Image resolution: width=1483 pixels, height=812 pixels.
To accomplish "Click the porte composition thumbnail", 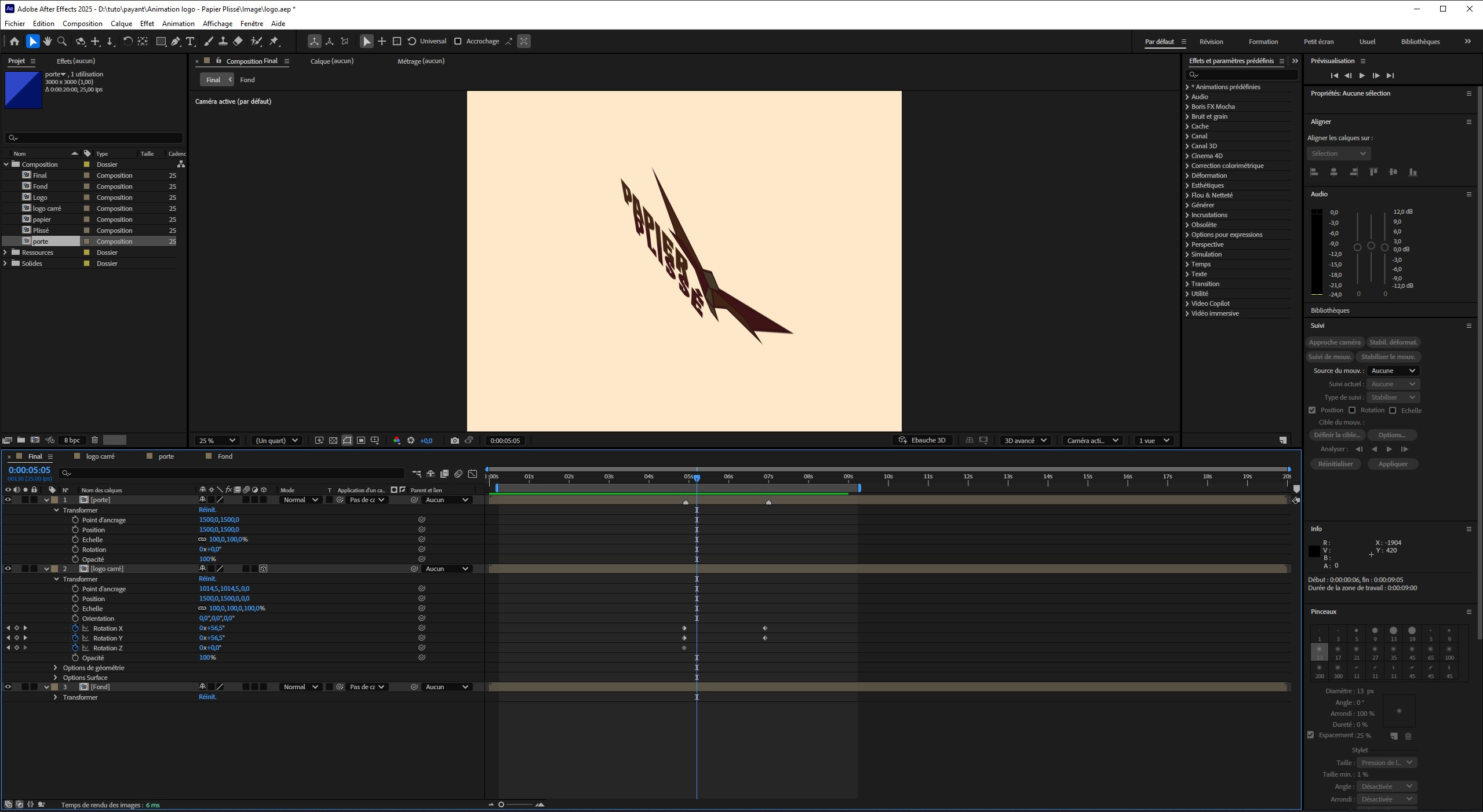I will pyautogui.click(x=23, y=90).
